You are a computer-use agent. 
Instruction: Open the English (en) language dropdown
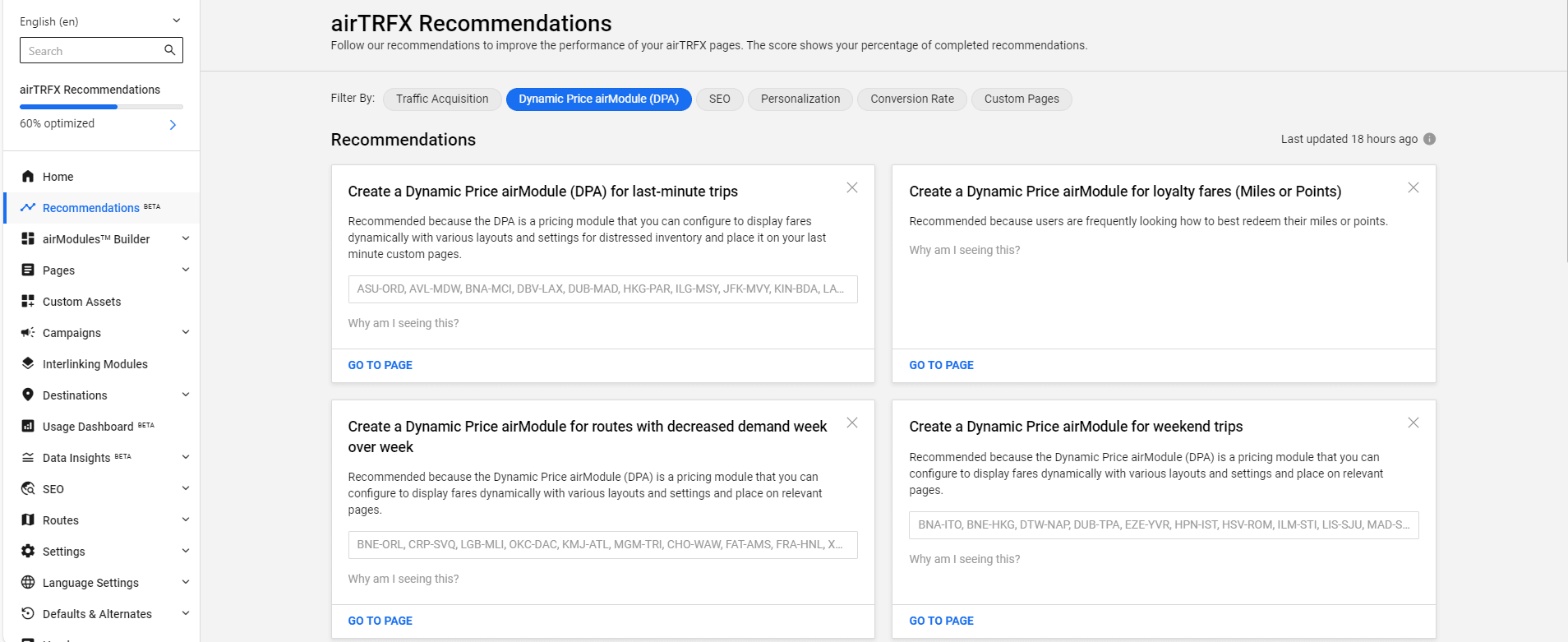click(101, 21)
